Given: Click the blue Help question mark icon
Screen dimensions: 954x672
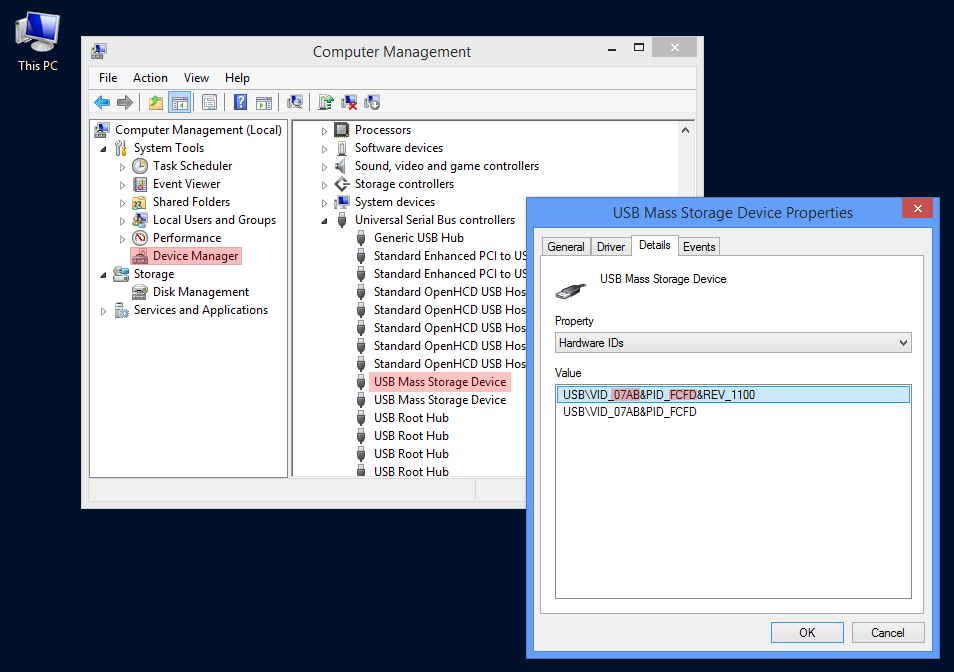Looking at the screenshot, I should 241,102.
